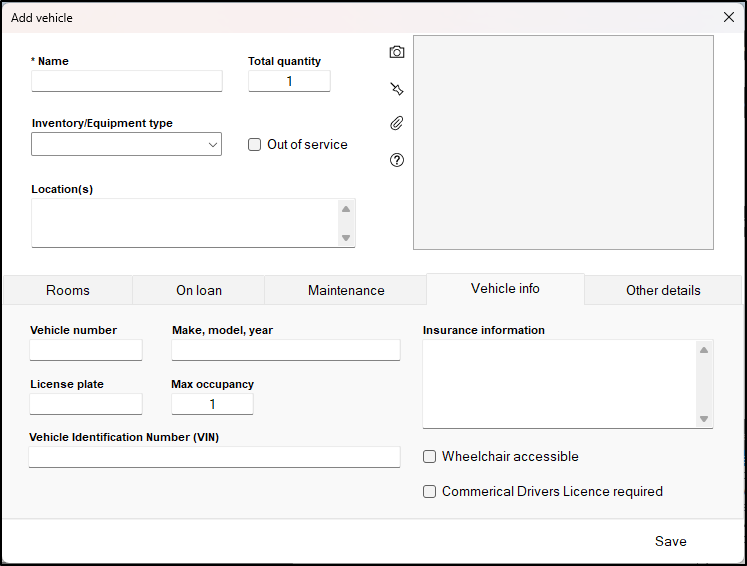The image size is (747, 566).
Task: Click the empty vehicle image preview area
Action: pos(563,143)
